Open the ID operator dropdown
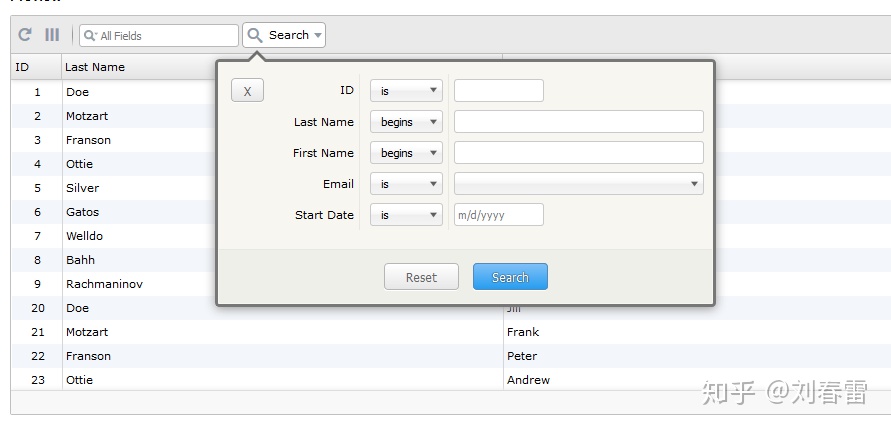This screenshot has width=891, height=429. tap(406, 91)
